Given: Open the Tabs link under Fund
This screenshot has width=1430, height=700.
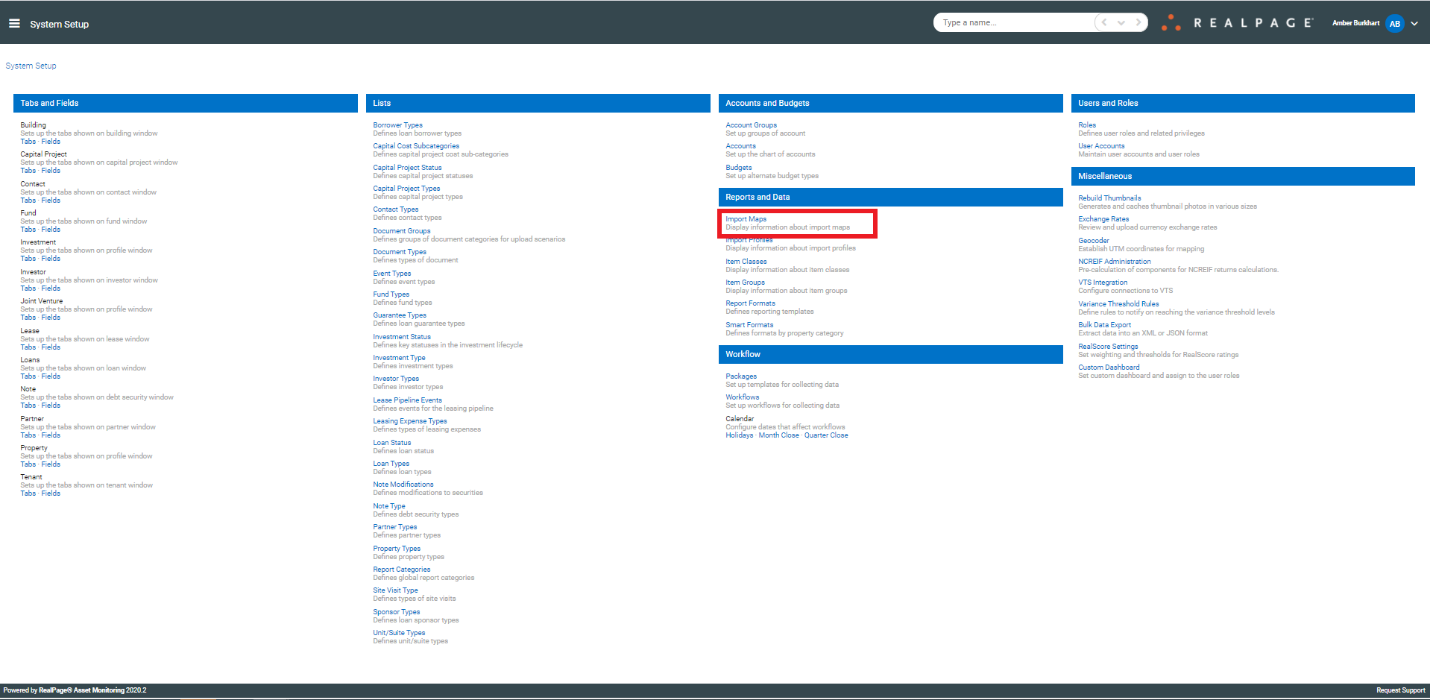Looking at the screenshot, I should (x=28, y=229).
